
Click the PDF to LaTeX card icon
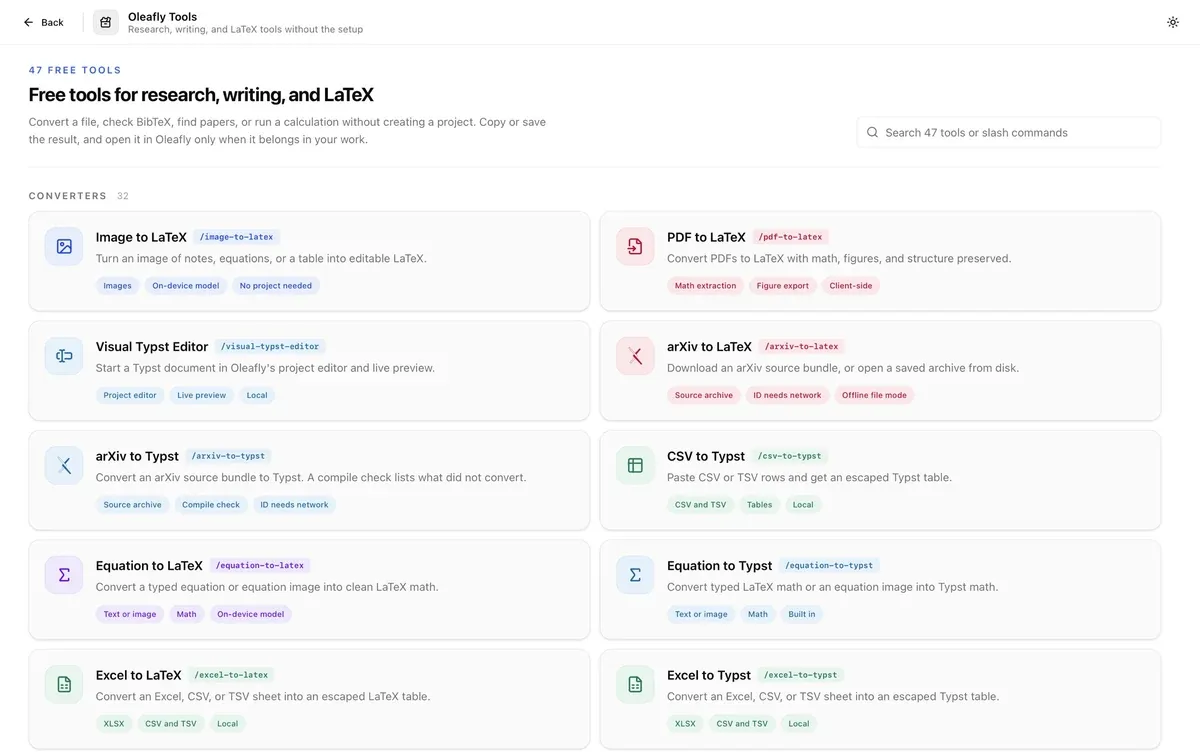click(635, 246)
